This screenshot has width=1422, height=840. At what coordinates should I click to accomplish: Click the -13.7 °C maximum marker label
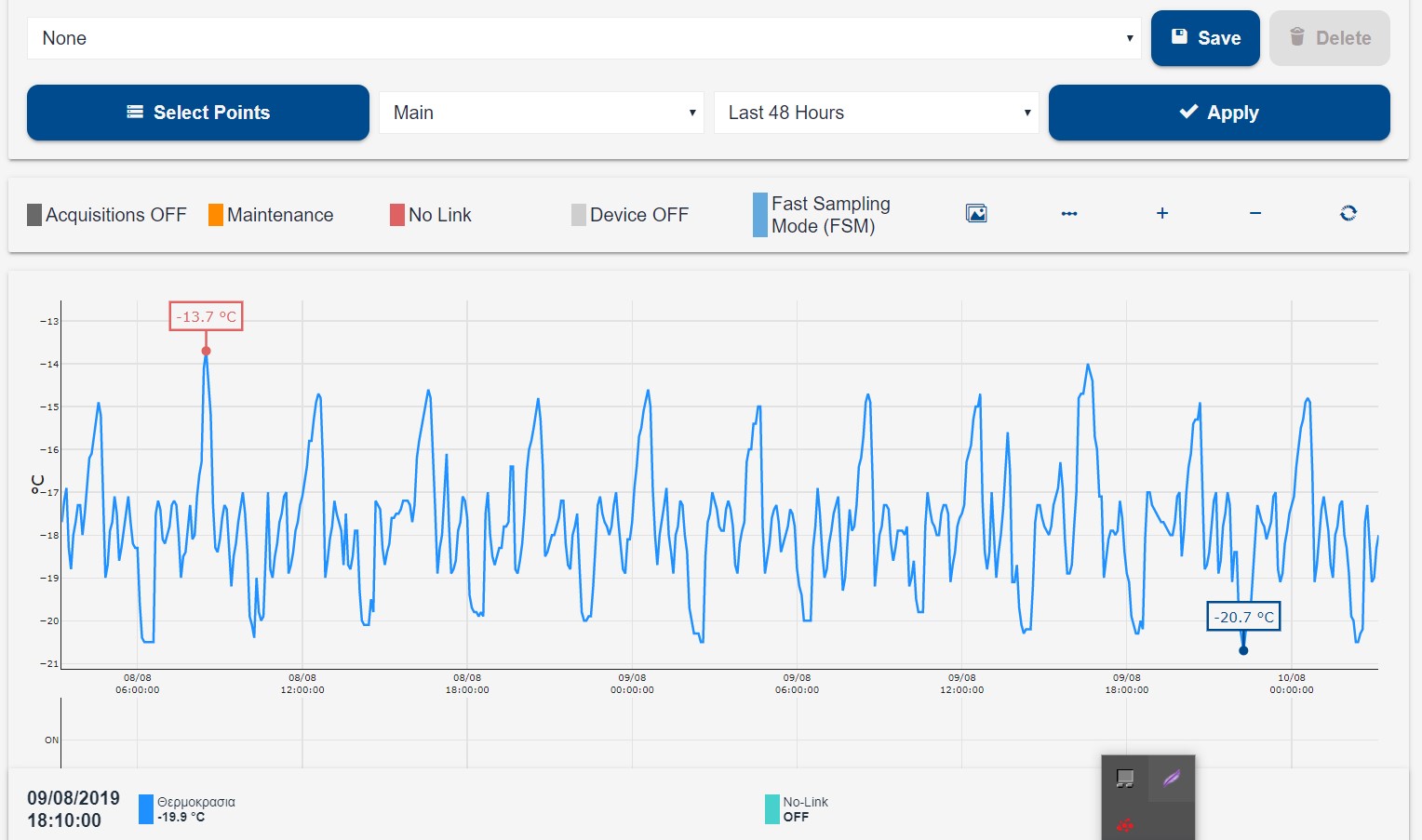pyautogui.click(x=206, y=316)
